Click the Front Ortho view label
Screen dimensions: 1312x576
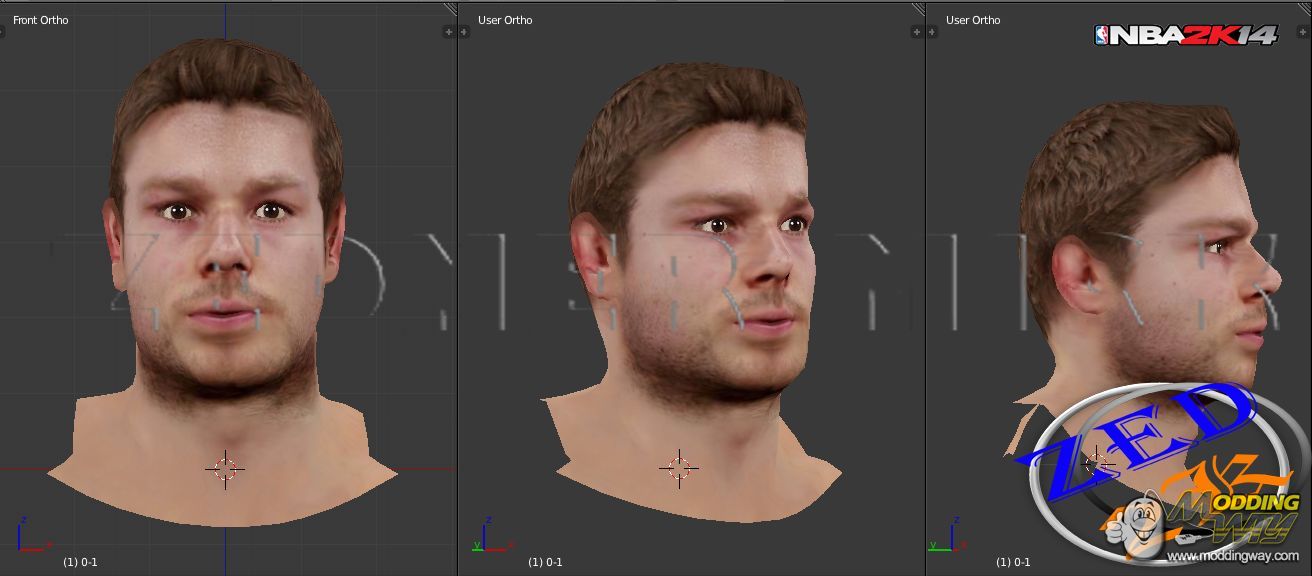[40, 20]
